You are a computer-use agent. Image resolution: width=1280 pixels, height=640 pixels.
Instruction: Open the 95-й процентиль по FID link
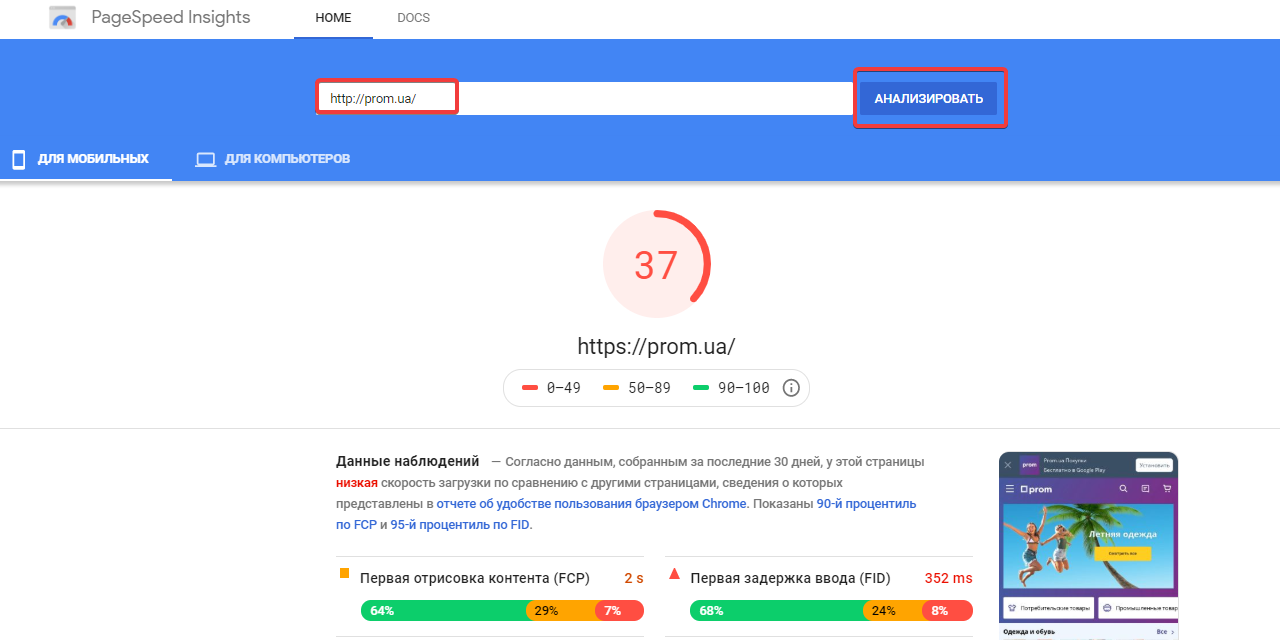click(x=460, y=525)
